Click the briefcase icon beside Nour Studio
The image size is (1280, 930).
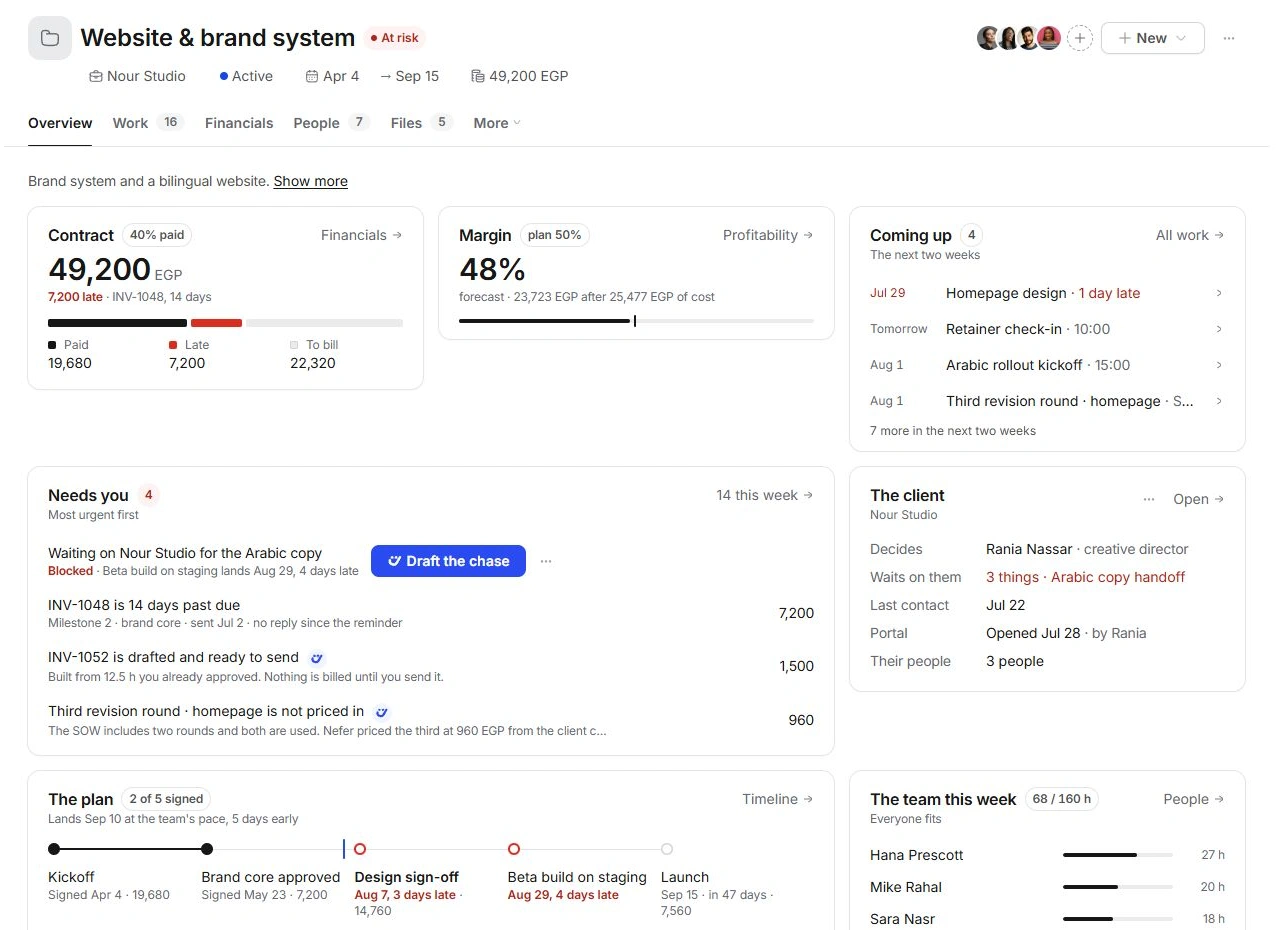pyautogui.click(x=96, y=76)
